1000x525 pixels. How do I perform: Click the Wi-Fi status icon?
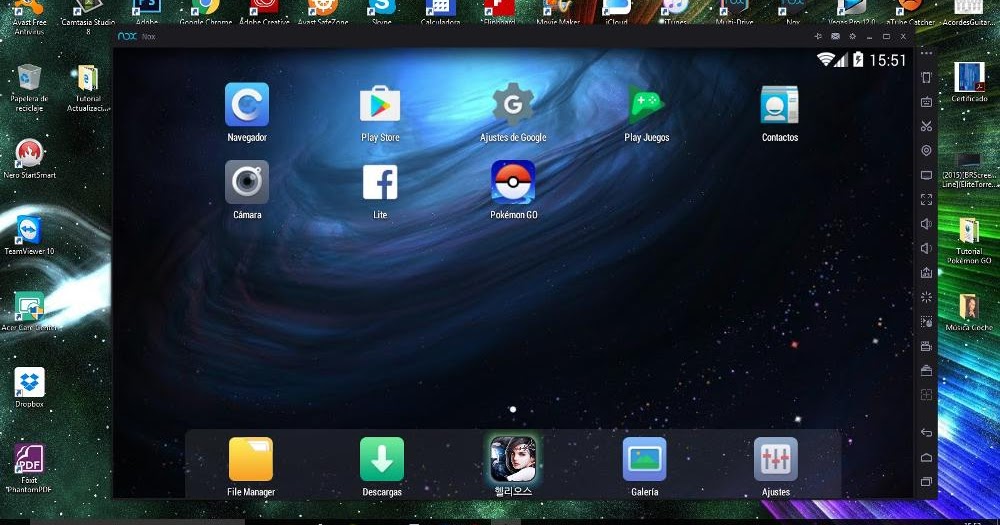coord(826,59)
